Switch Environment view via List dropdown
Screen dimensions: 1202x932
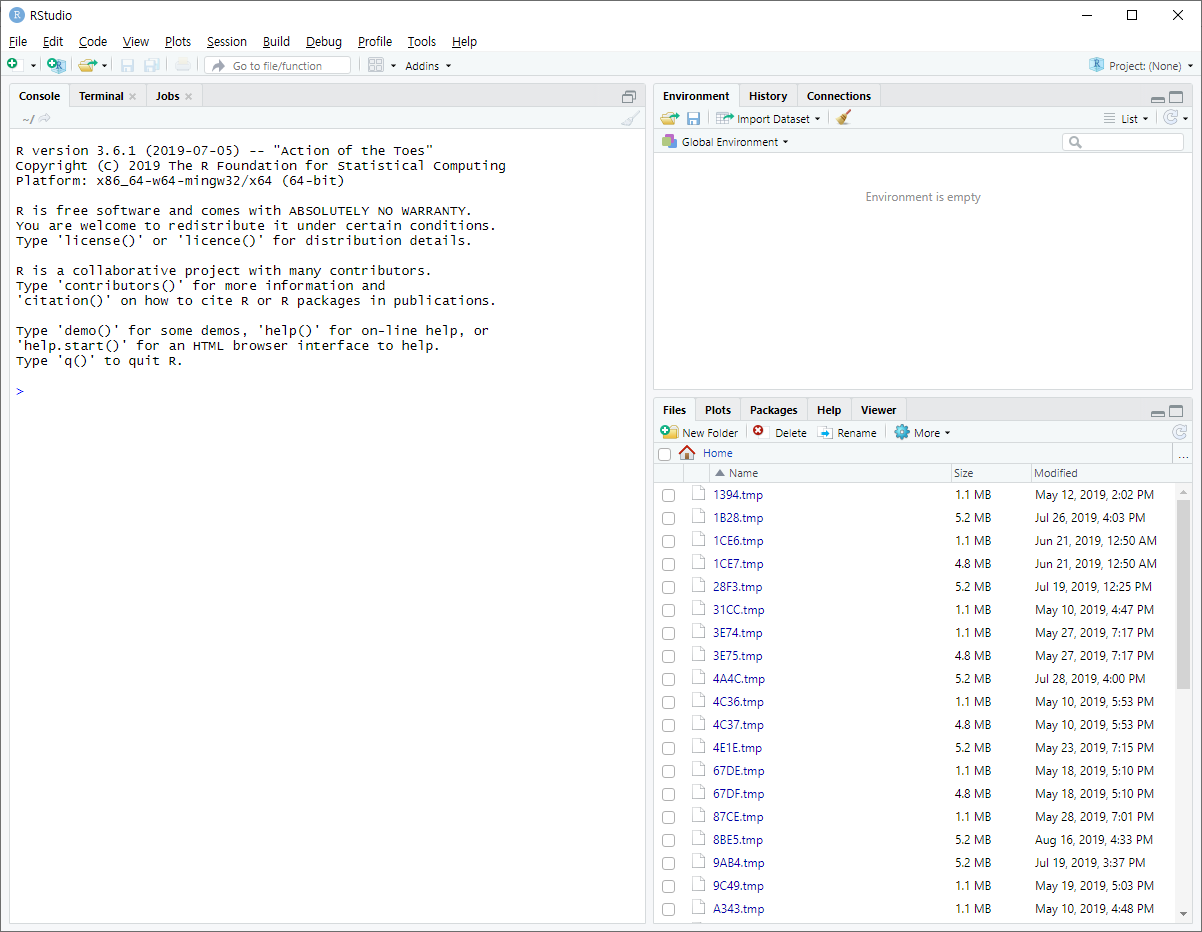coord(1126,119)
